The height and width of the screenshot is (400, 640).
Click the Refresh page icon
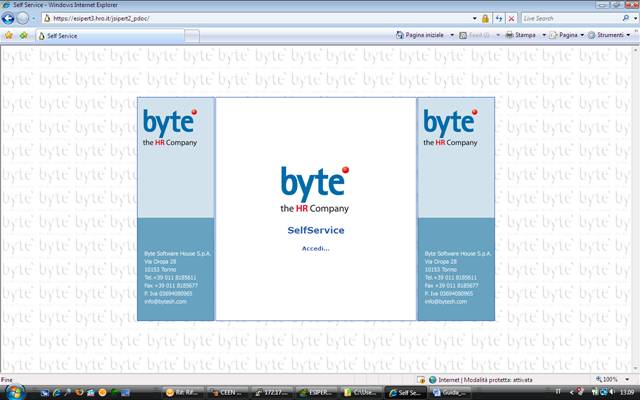tap(499, 18)
